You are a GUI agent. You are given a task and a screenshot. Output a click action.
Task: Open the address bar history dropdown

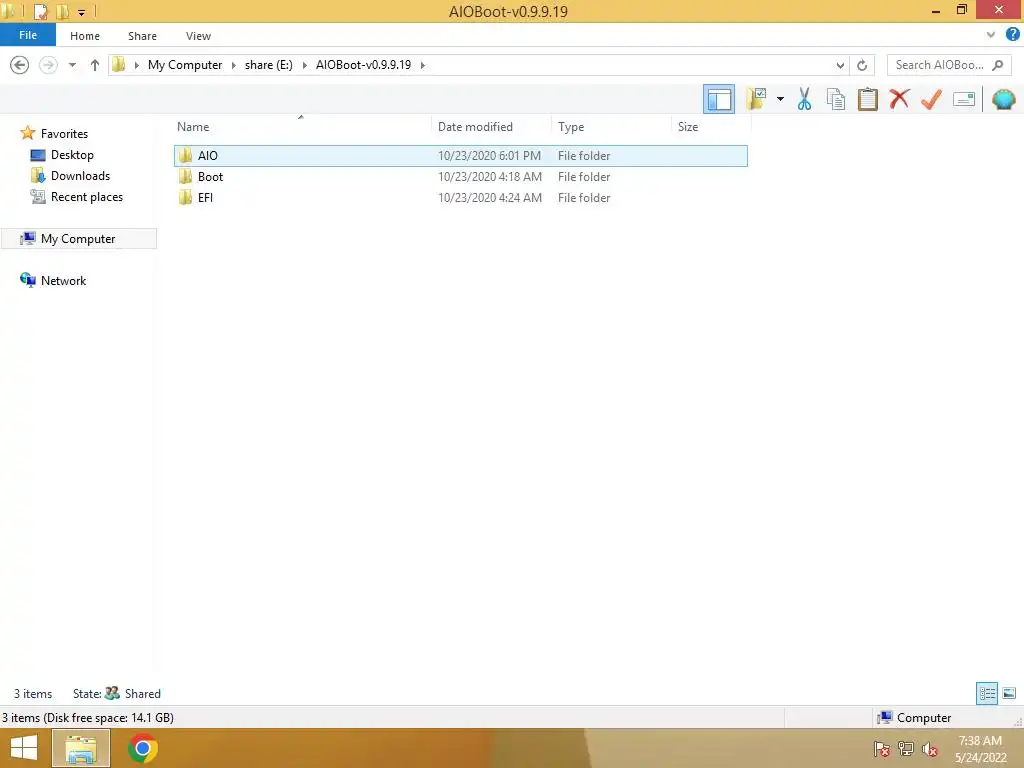click(840, 65)
